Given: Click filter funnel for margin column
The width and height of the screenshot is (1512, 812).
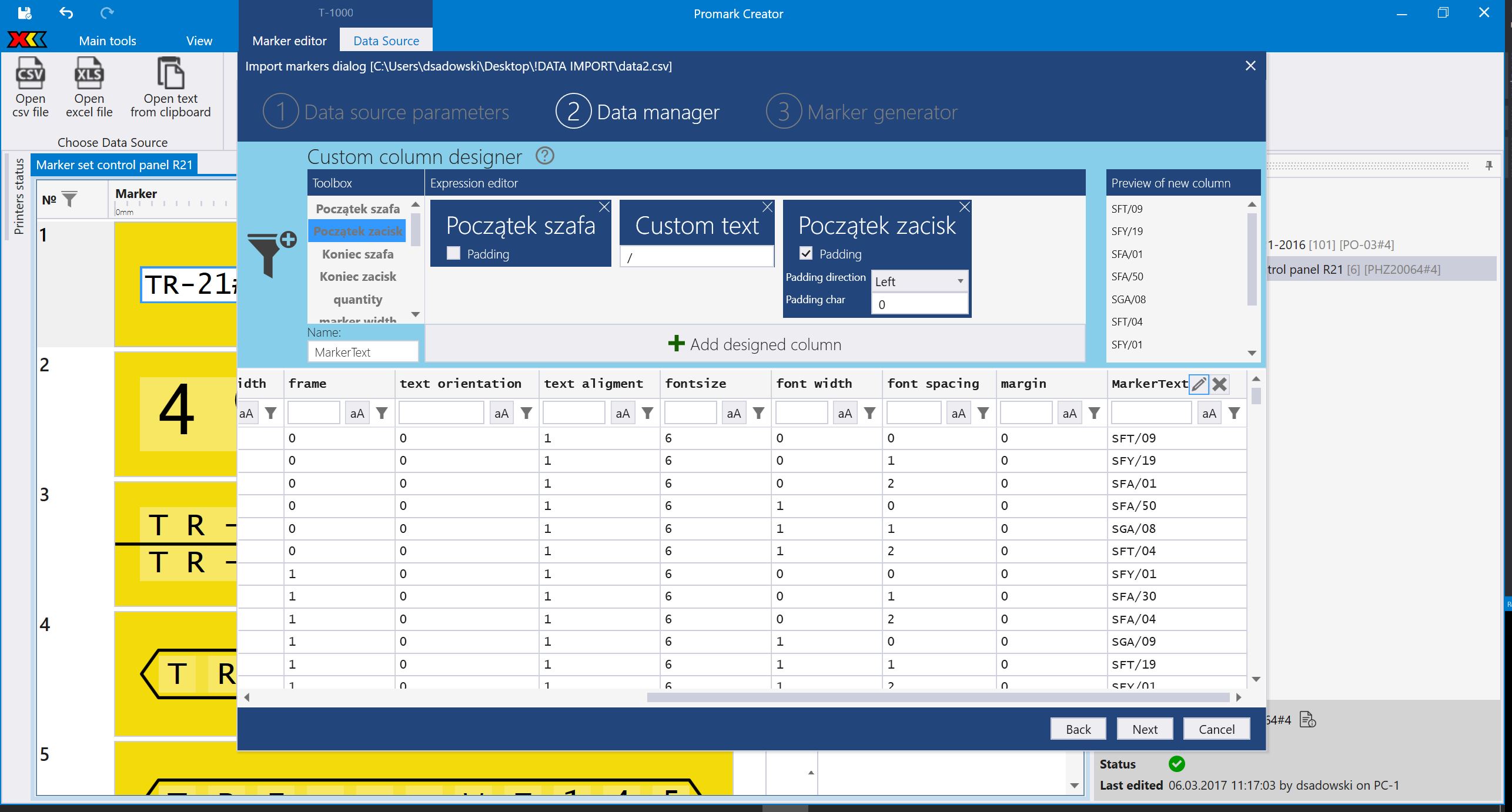Looking at the screenshot, I should click(1095, 414).
